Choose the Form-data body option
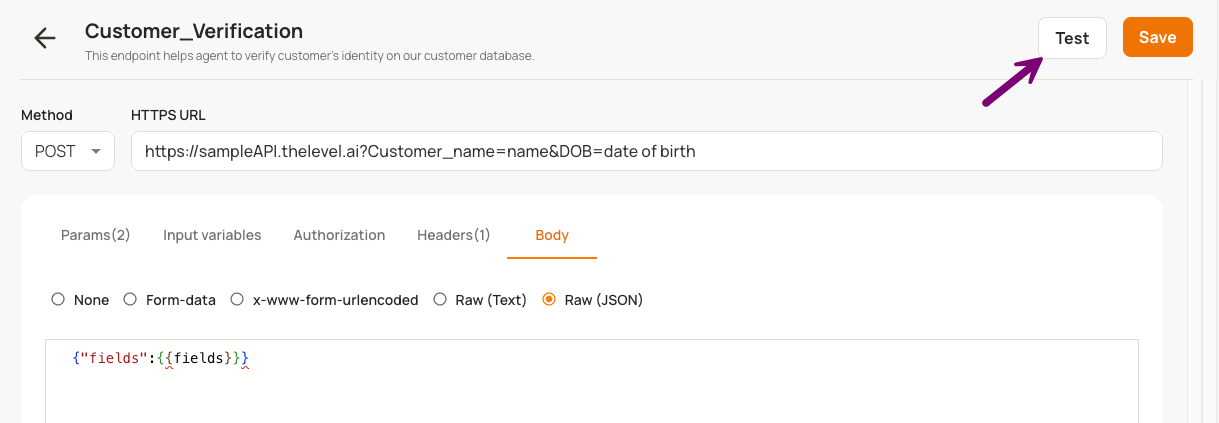 [x=130, y=299]
